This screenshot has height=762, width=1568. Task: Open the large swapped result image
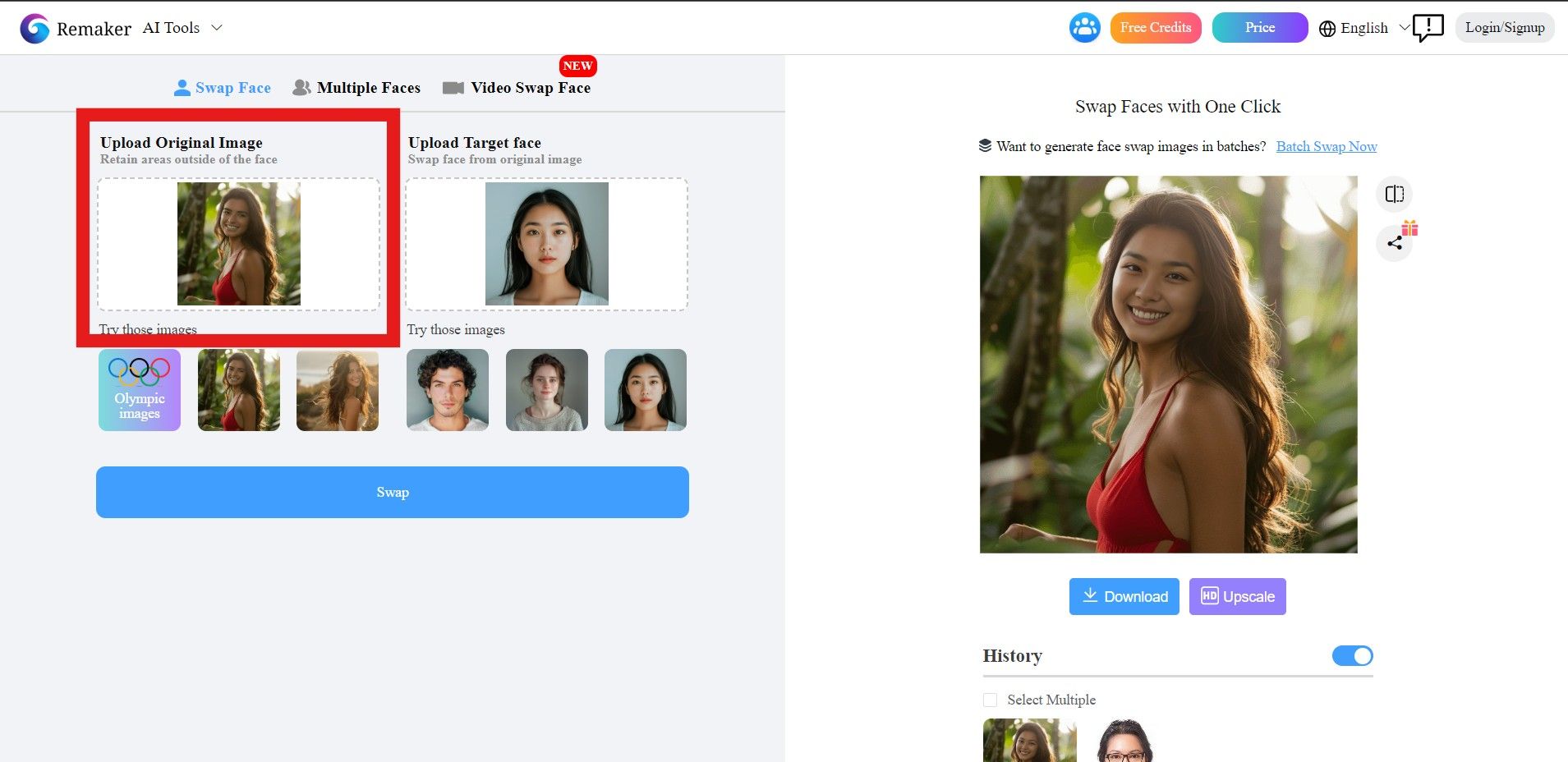pyautogui.click(x=1169, y=365)
